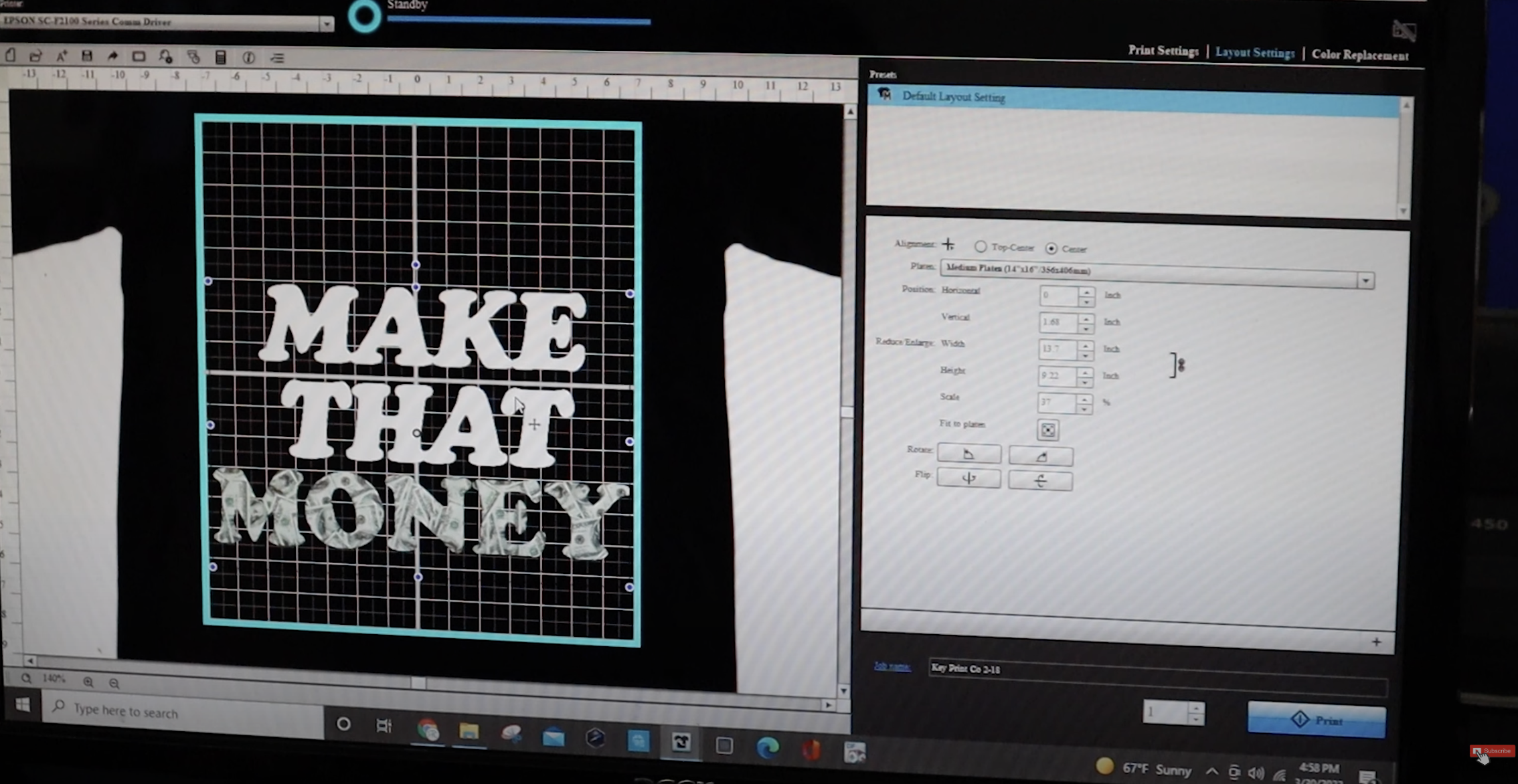Click the left Flip button
This screenshot has height=784, width=1518.
tap(968, 478)
